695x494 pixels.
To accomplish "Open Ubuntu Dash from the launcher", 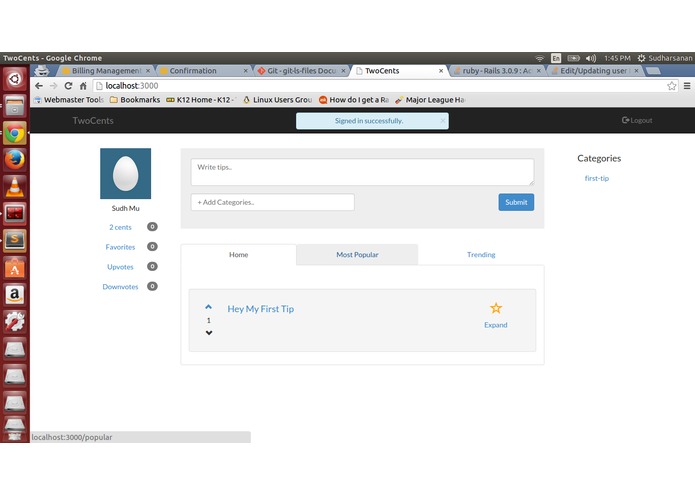I will tap(15, 79).
